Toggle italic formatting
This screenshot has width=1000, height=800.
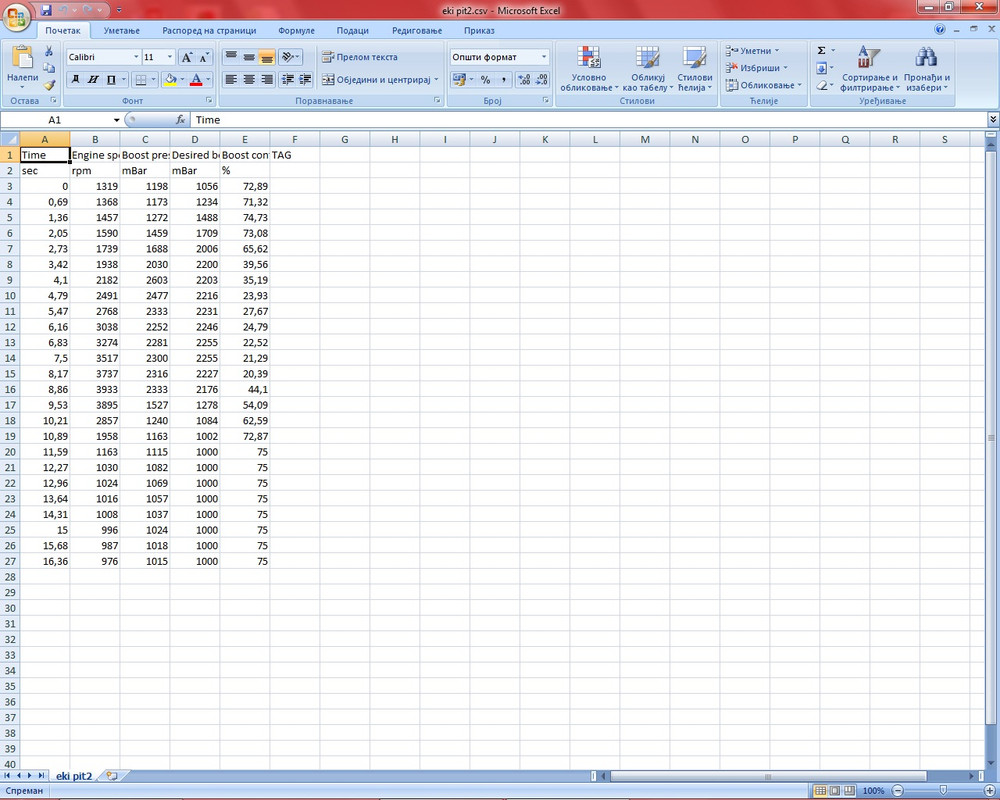(93, 80)
